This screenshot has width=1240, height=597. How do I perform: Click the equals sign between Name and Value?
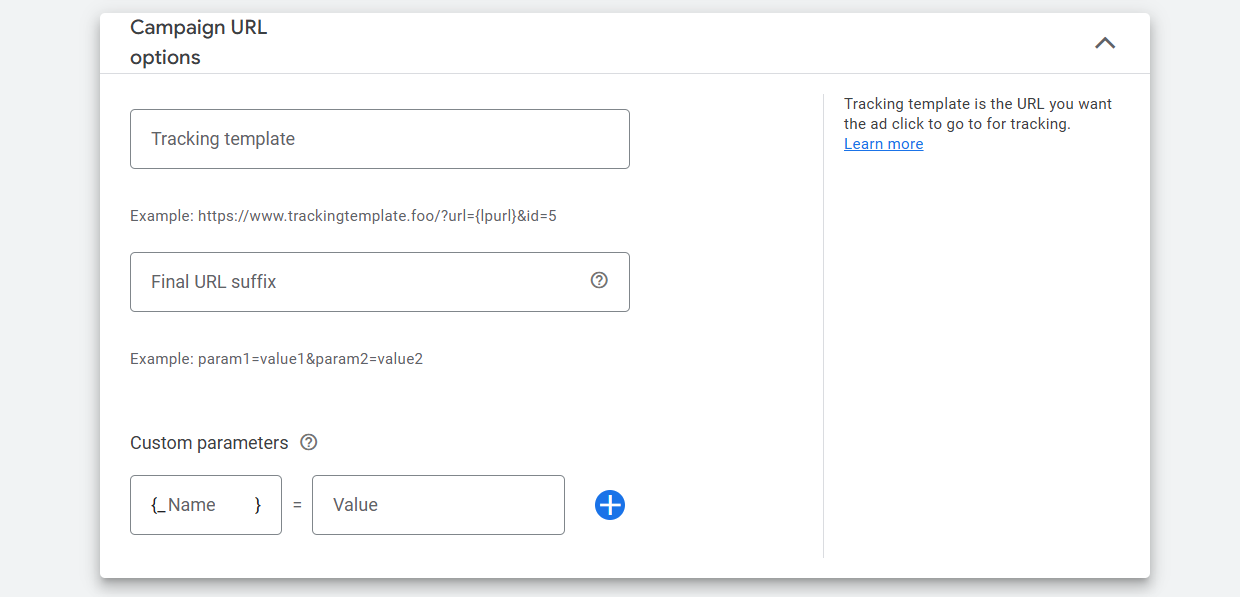pyautogui.click(x=297, y=506)
